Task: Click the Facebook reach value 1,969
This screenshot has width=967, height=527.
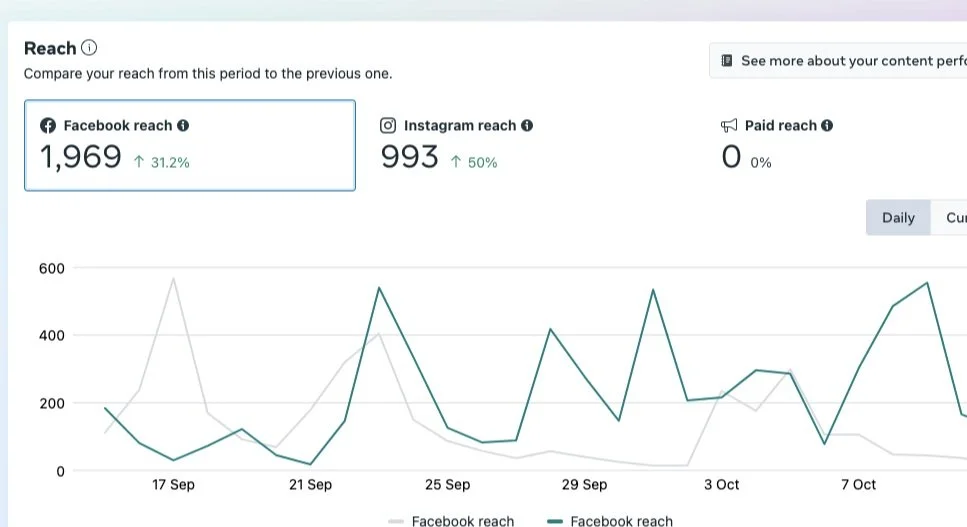Action: point(81,157)
